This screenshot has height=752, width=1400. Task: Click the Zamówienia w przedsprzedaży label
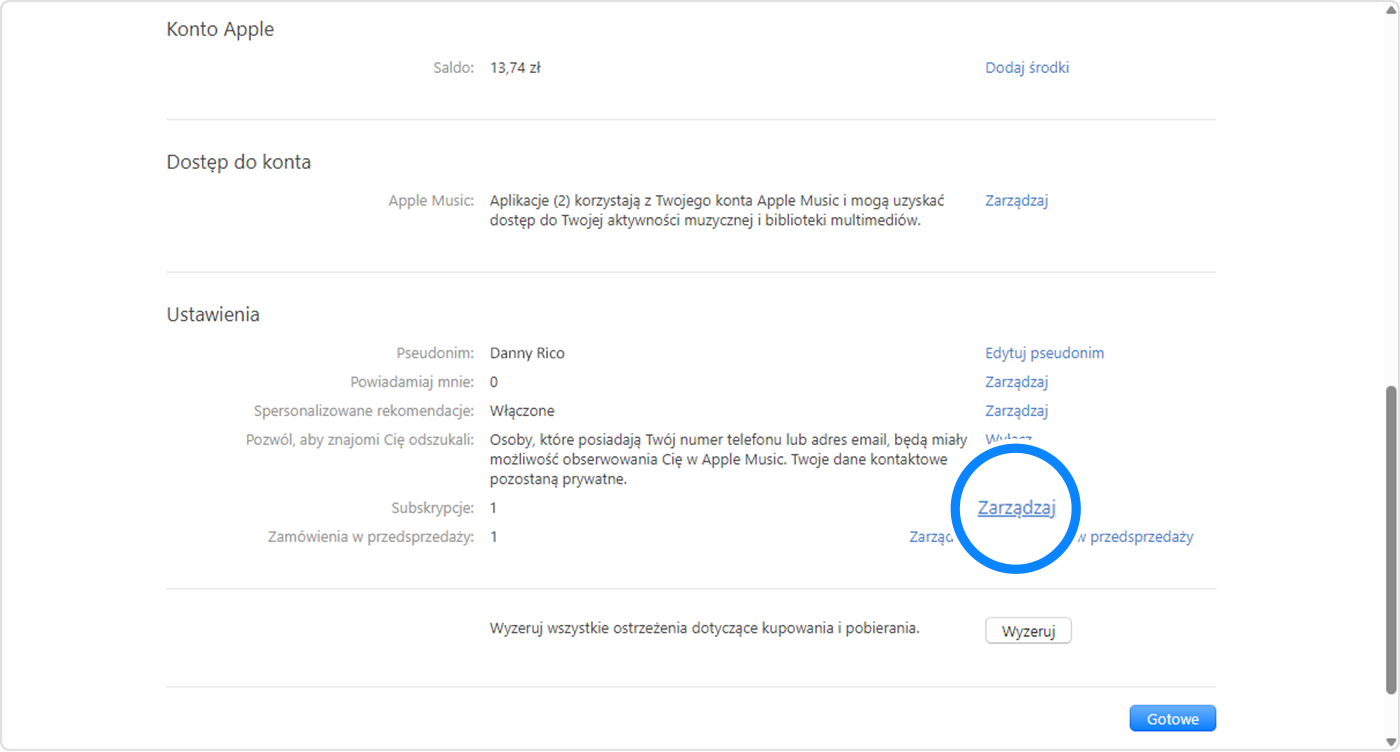click(371, 537)
